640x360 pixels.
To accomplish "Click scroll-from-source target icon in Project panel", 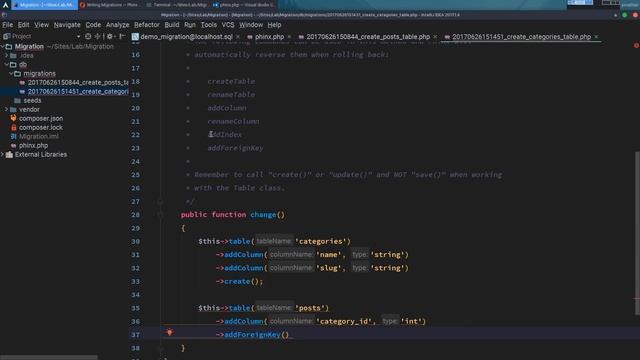I will click(x=88, y=37).
